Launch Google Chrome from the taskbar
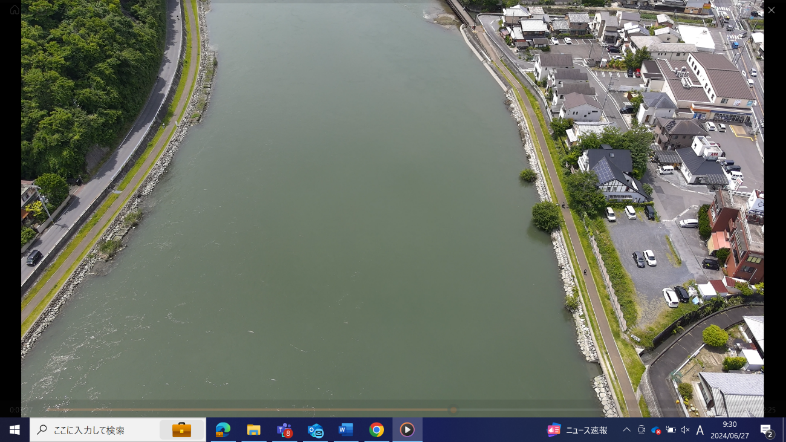Screen dimensions: 786x442 point(377,430)
